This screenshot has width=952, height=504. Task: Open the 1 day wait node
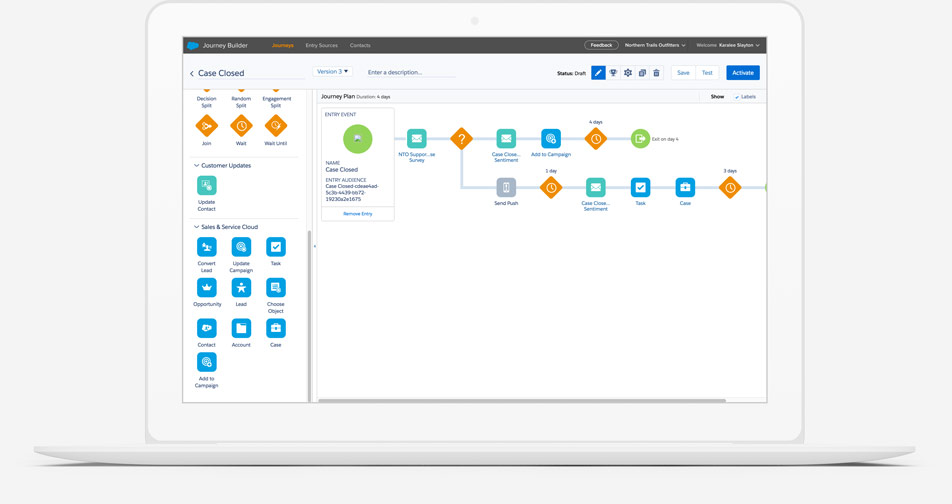pos(551,188)
